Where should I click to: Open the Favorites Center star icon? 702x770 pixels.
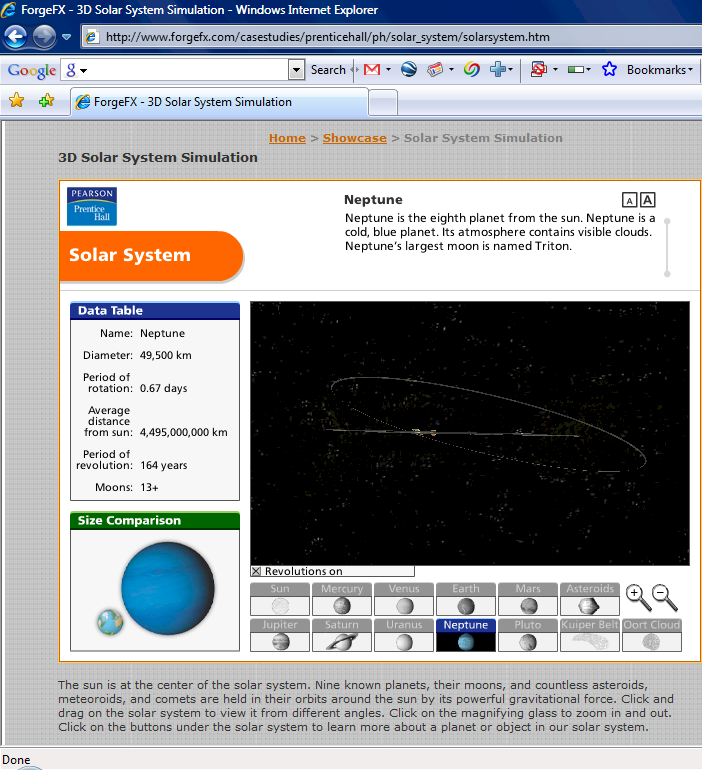pos(16,100)
